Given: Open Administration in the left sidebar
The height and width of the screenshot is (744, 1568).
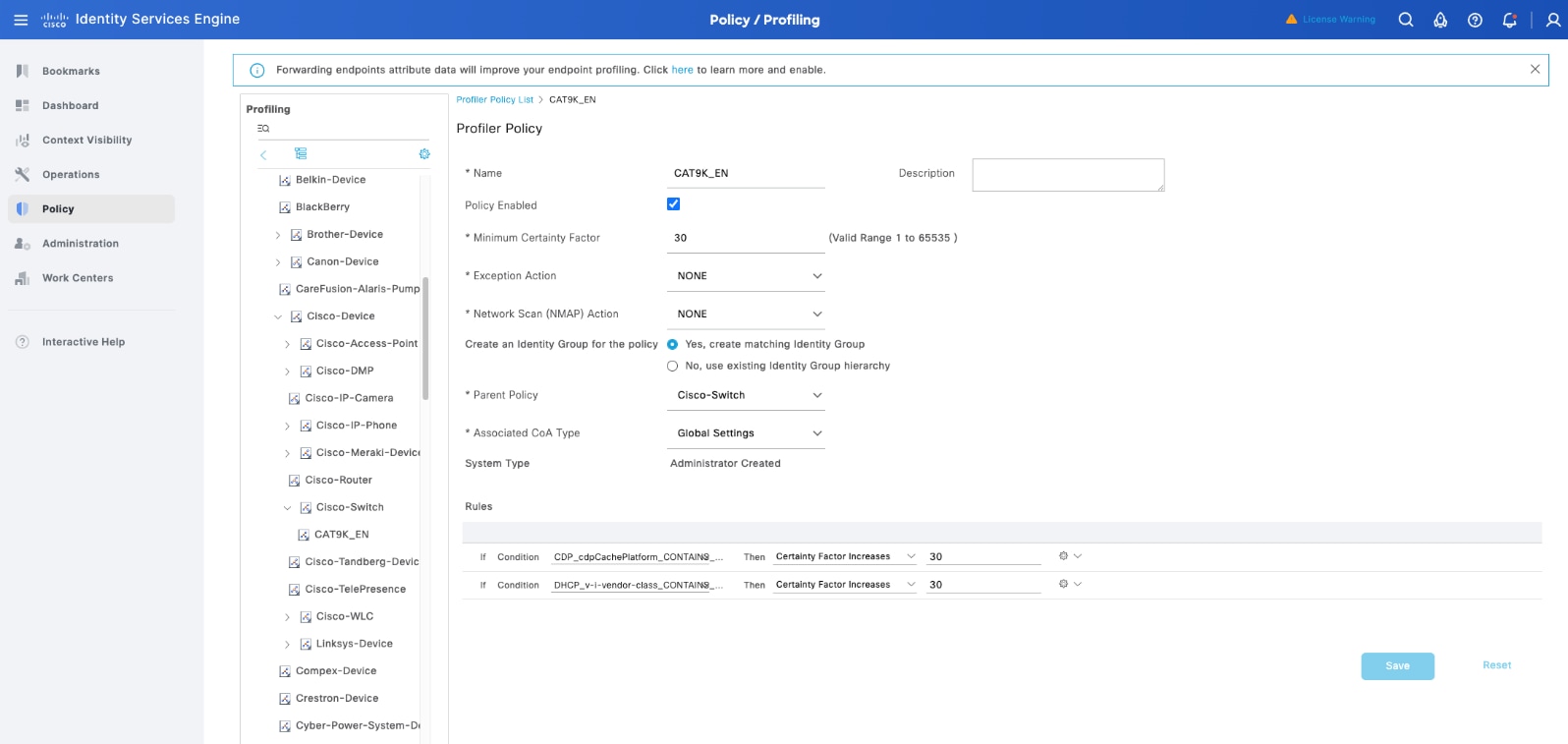Looking at the screenshot, I should (81, 244).
